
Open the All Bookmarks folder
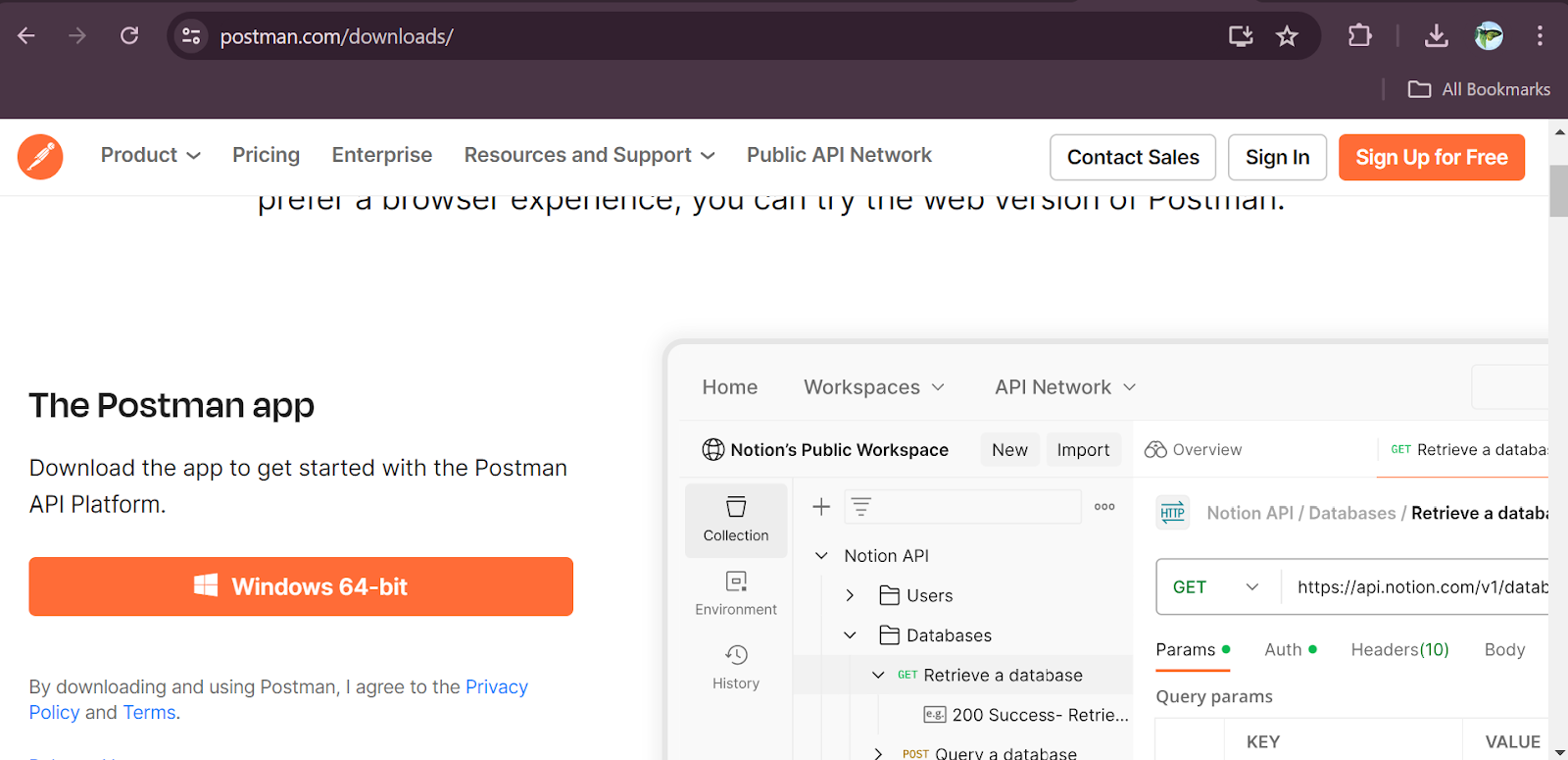[1479, 89]
